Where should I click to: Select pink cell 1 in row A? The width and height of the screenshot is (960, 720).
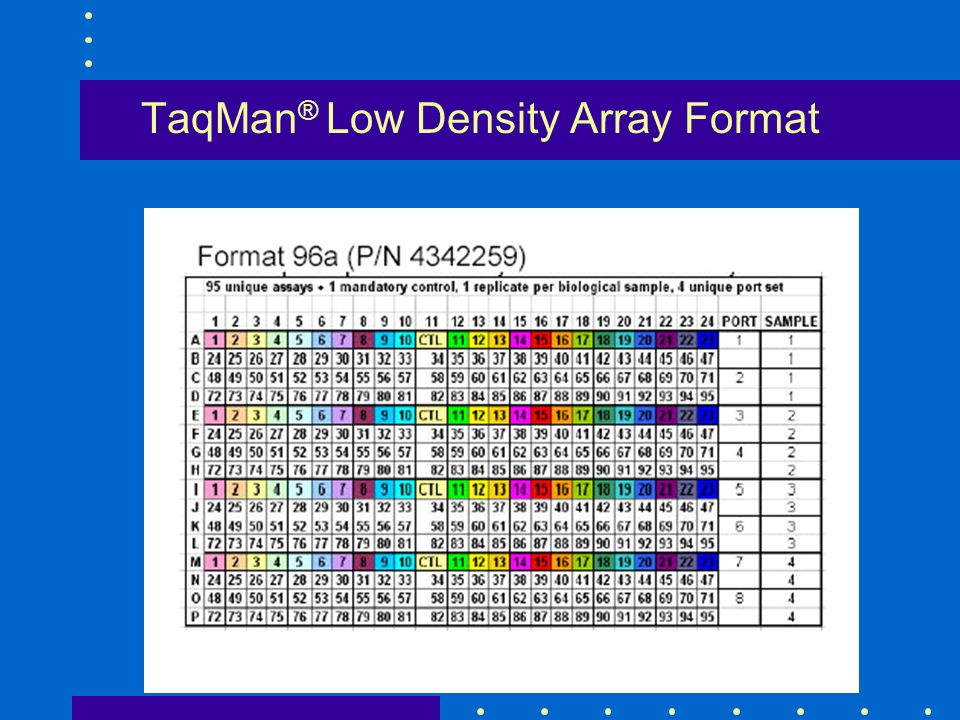pos(214,340)
